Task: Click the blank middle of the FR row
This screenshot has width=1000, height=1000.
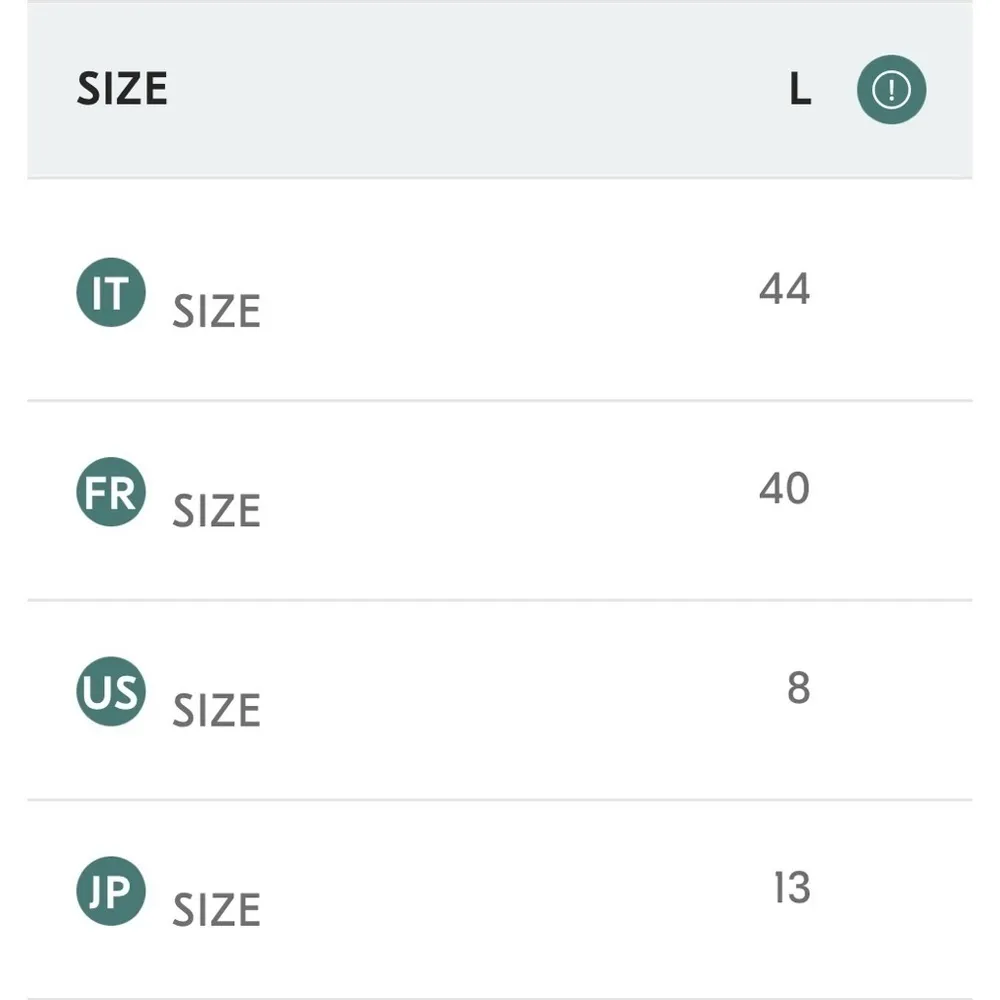Action: pos(500,500)
